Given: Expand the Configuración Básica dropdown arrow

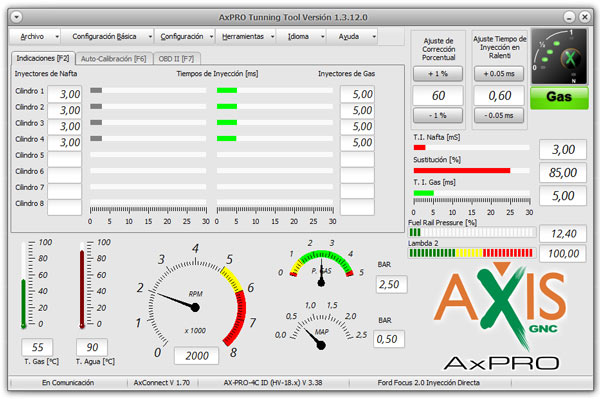Looking at the screenshot, I should pyautogui.click(x=150, y=37).
